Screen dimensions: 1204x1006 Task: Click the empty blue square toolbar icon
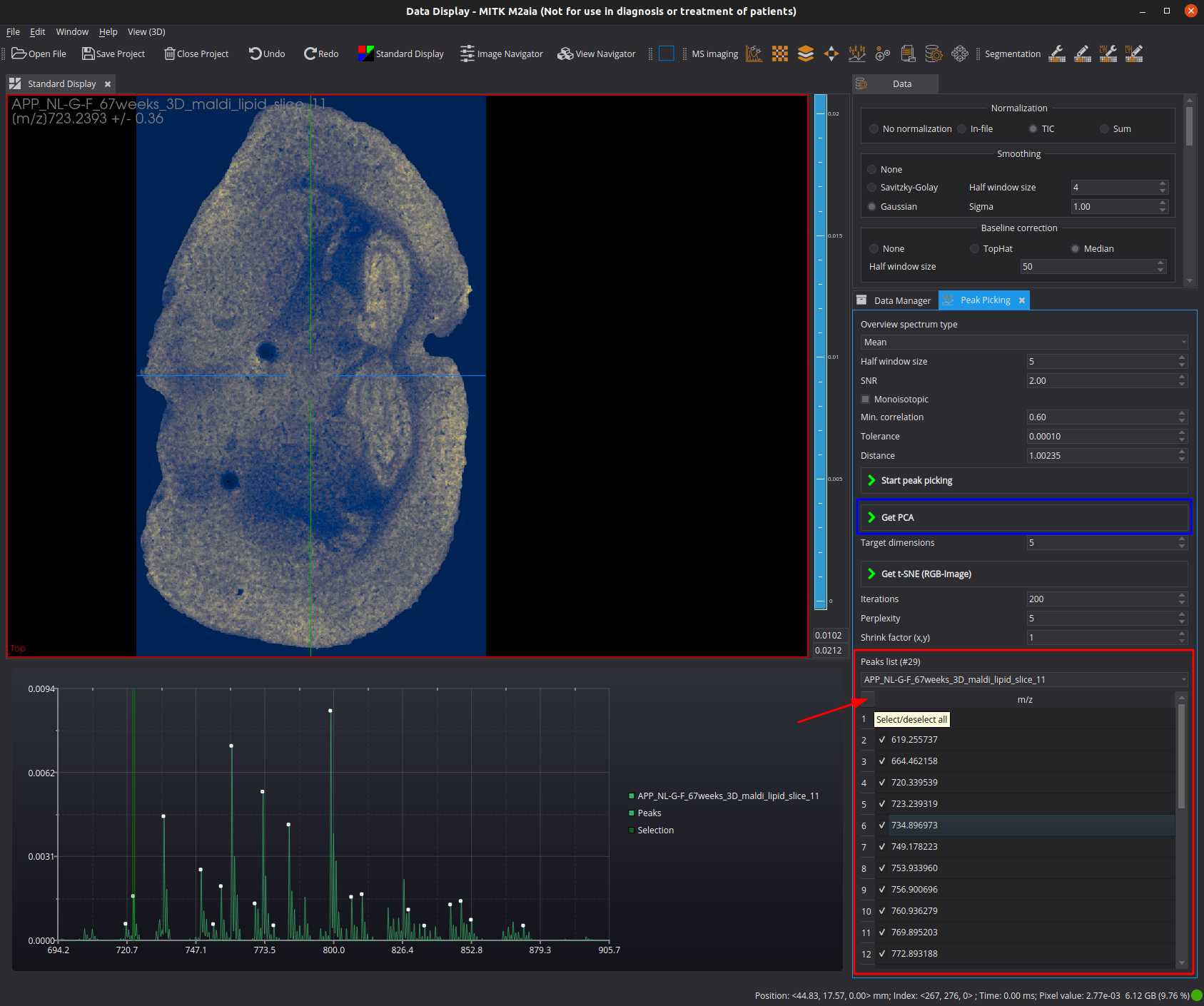pyautogui.click(x=666, y=54)
